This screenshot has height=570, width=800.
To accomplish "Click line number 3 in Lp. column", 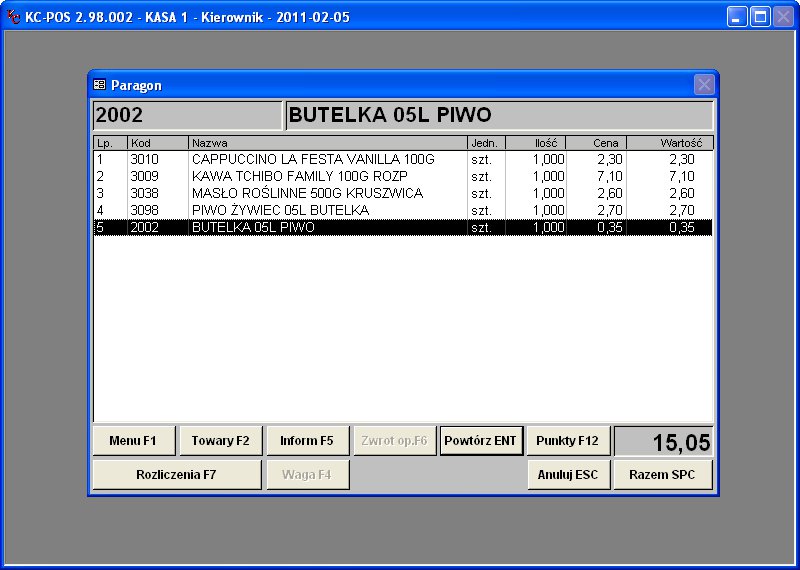I will (100, 193).
